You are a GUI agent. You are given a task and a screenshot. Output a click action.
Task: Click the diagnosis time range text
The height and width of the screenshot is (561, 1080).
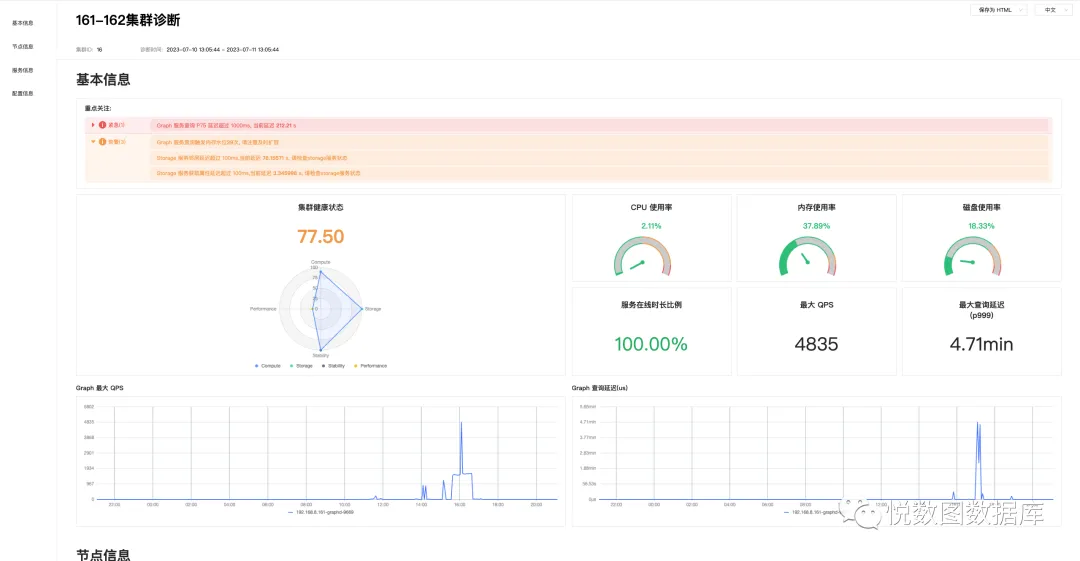tap(222, 50)
